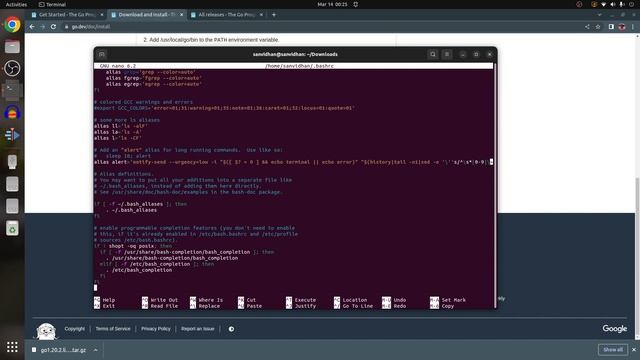This screenshot has width=640, height=360.
Task: Go back in Chrome
Action: tap(32, 27)
